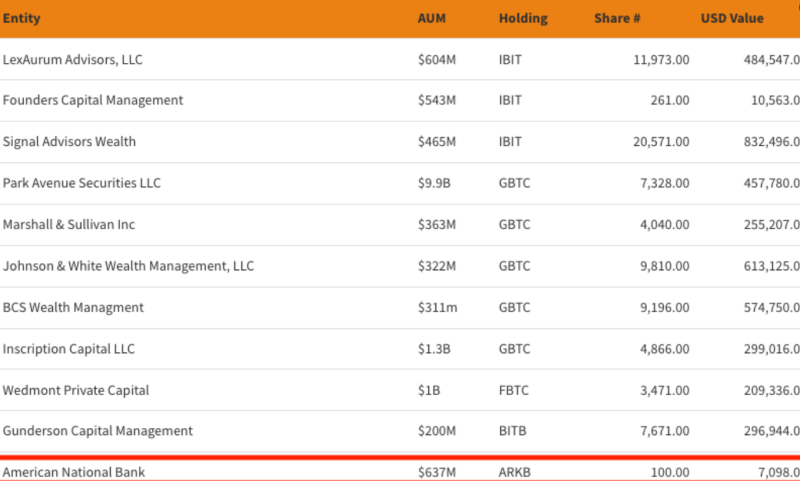This screenshot has height=481, width=800.
Task: Click share count 7,671.00
Action: [665, 431]
